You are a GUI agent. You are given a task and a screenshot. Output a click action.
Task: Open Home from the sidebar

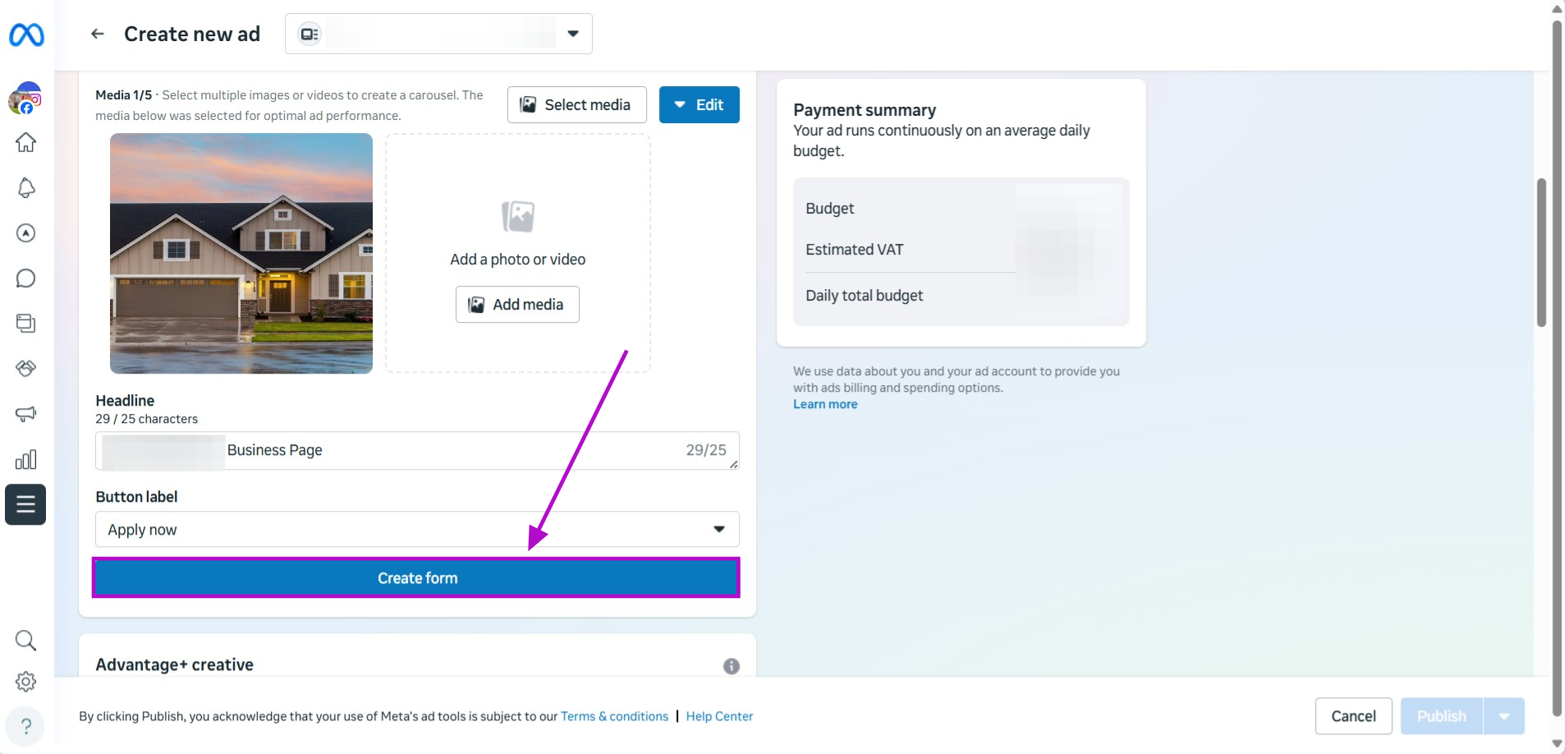[x=26, y=143]
